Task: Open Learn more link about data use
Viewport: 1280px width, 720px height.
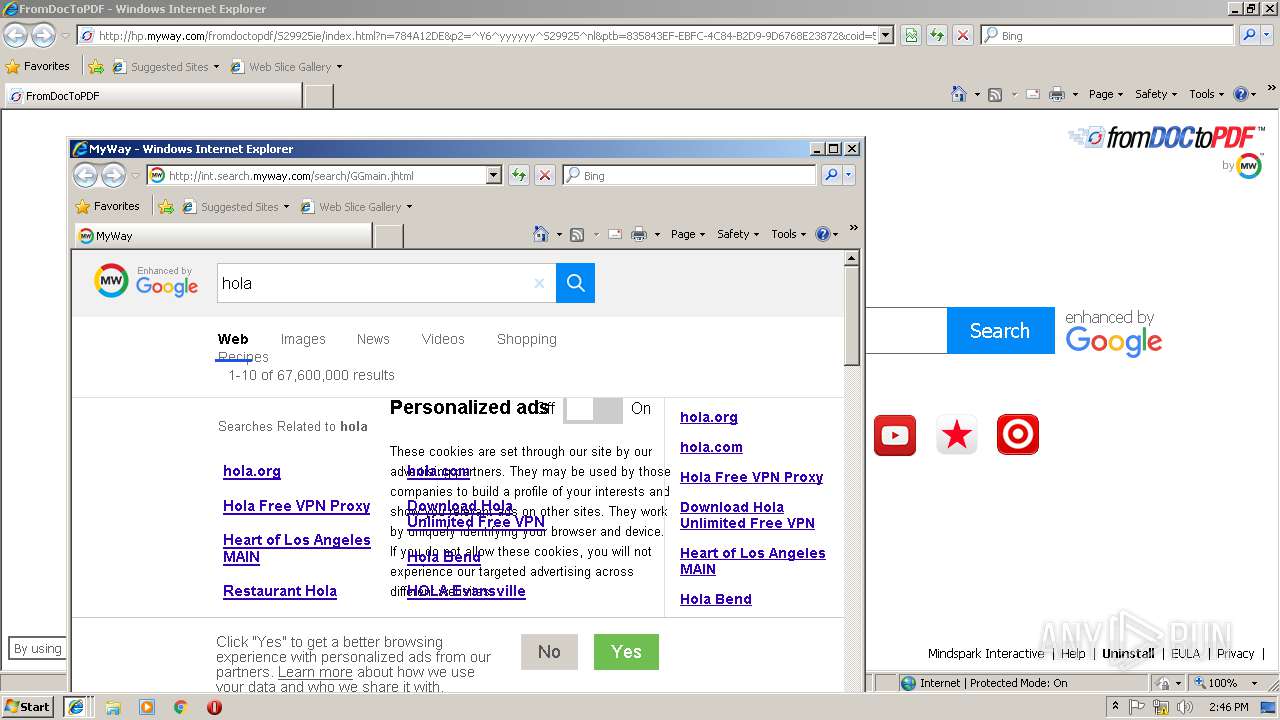Action: coord(315,672)
